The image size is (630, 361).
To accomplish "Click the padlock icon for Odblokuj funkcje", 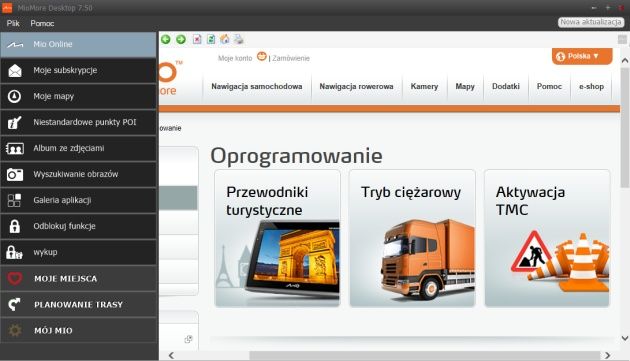I will pos(15,226).
